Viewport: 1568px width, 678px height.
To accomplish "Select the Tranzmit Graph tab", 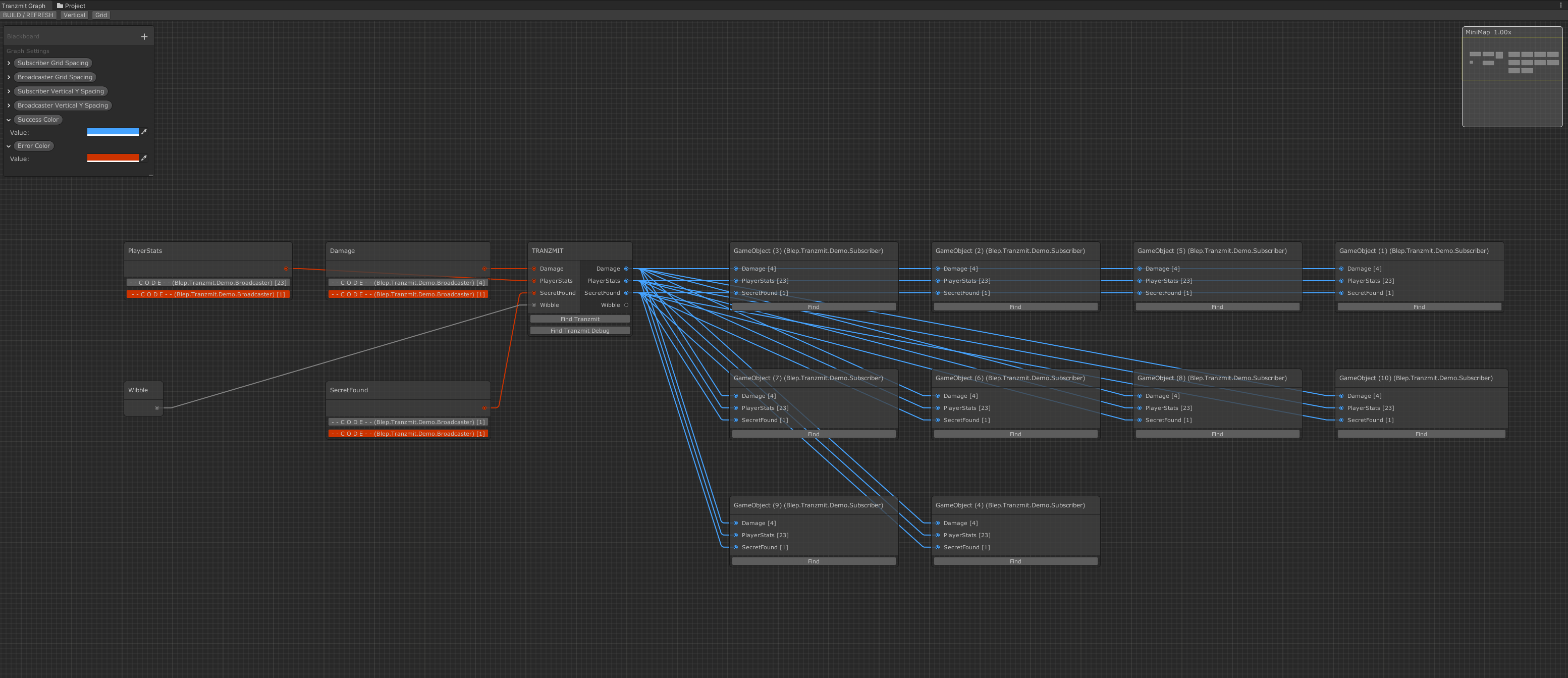I will point(24,6).
